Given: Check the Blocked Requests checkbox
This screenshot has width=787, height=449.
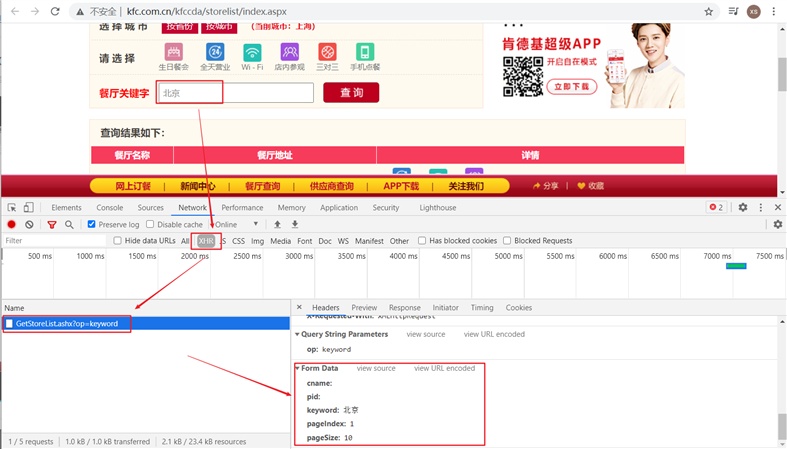Looking at the screenshot, I should click(x=507, y=241).
